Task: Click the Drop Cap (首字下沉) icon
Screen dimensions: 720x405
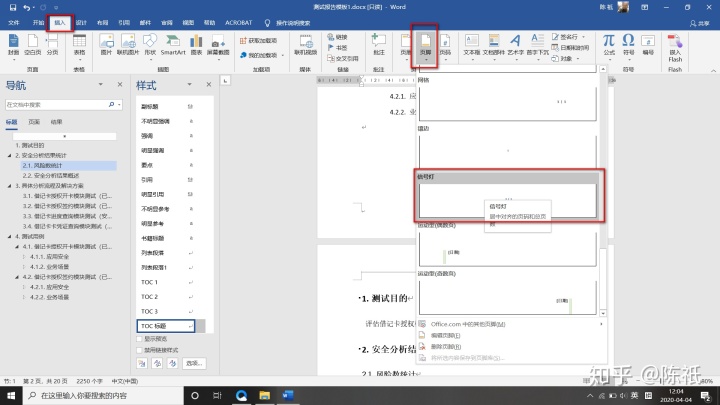Action: [x=537, y=40]
